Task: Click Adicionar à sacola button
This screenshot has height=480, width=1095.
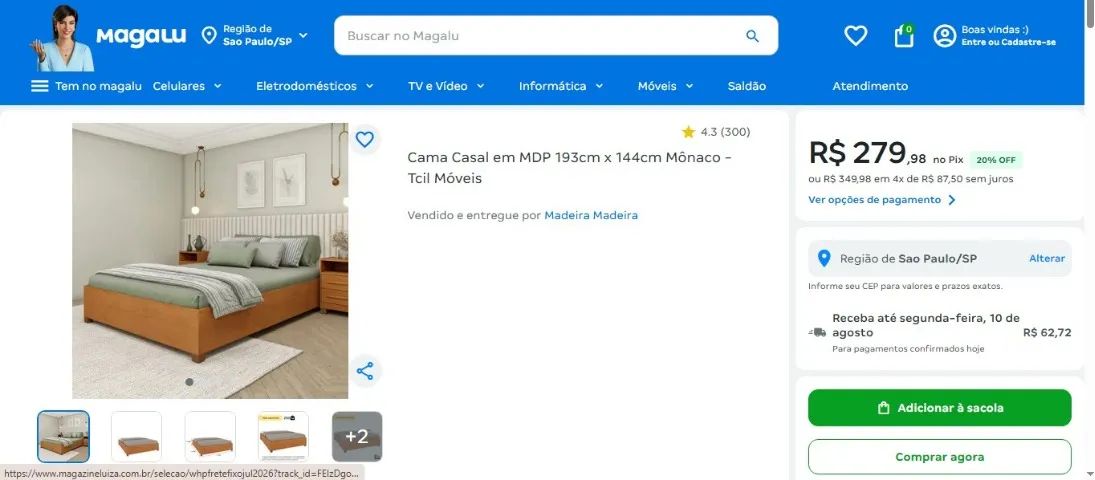Action: tap(939, 407)
